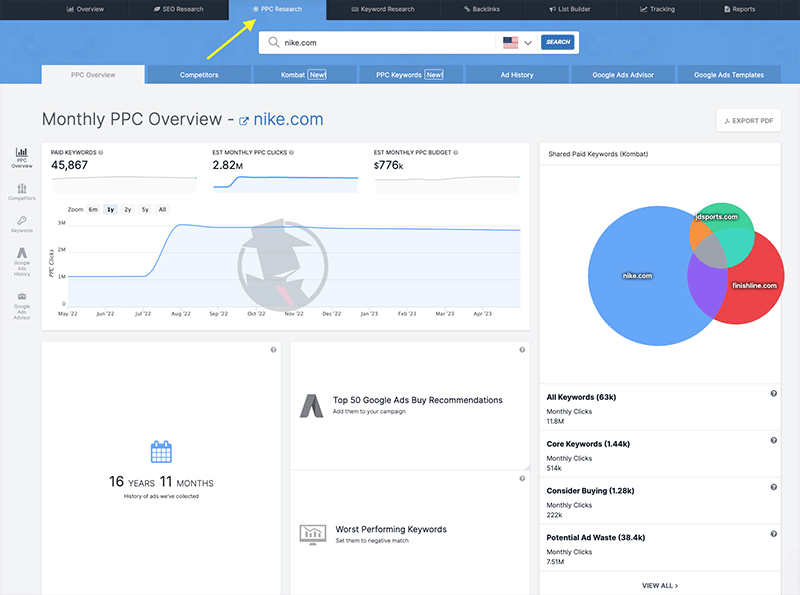Open PPC Research top navigation tab
The height and width of the screenshot is (595, 800).
277,9
